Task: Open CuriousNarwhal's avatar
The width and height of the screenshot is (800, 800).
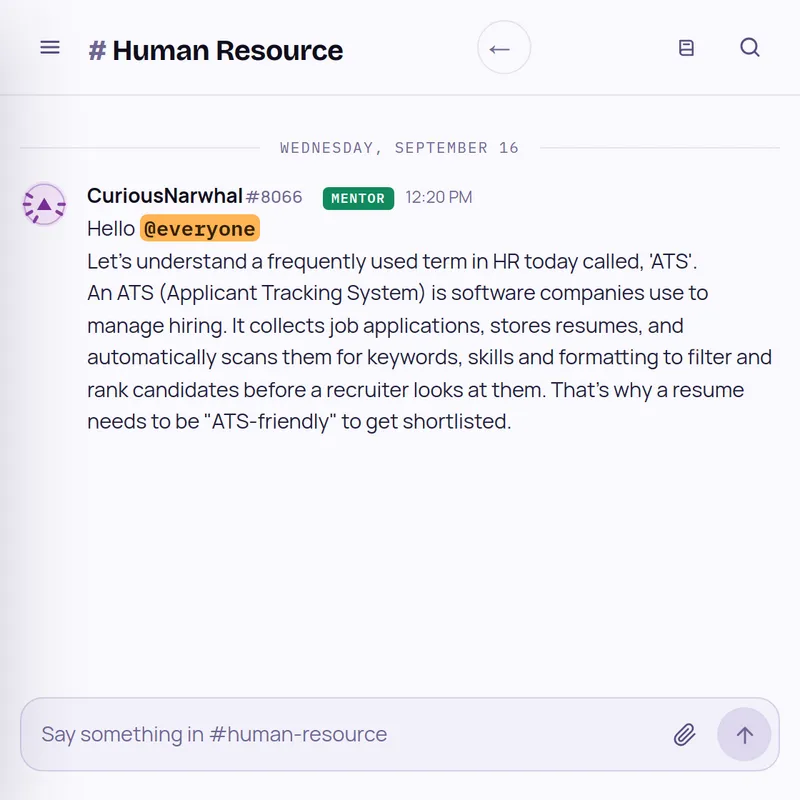Action: click(44, 205)
